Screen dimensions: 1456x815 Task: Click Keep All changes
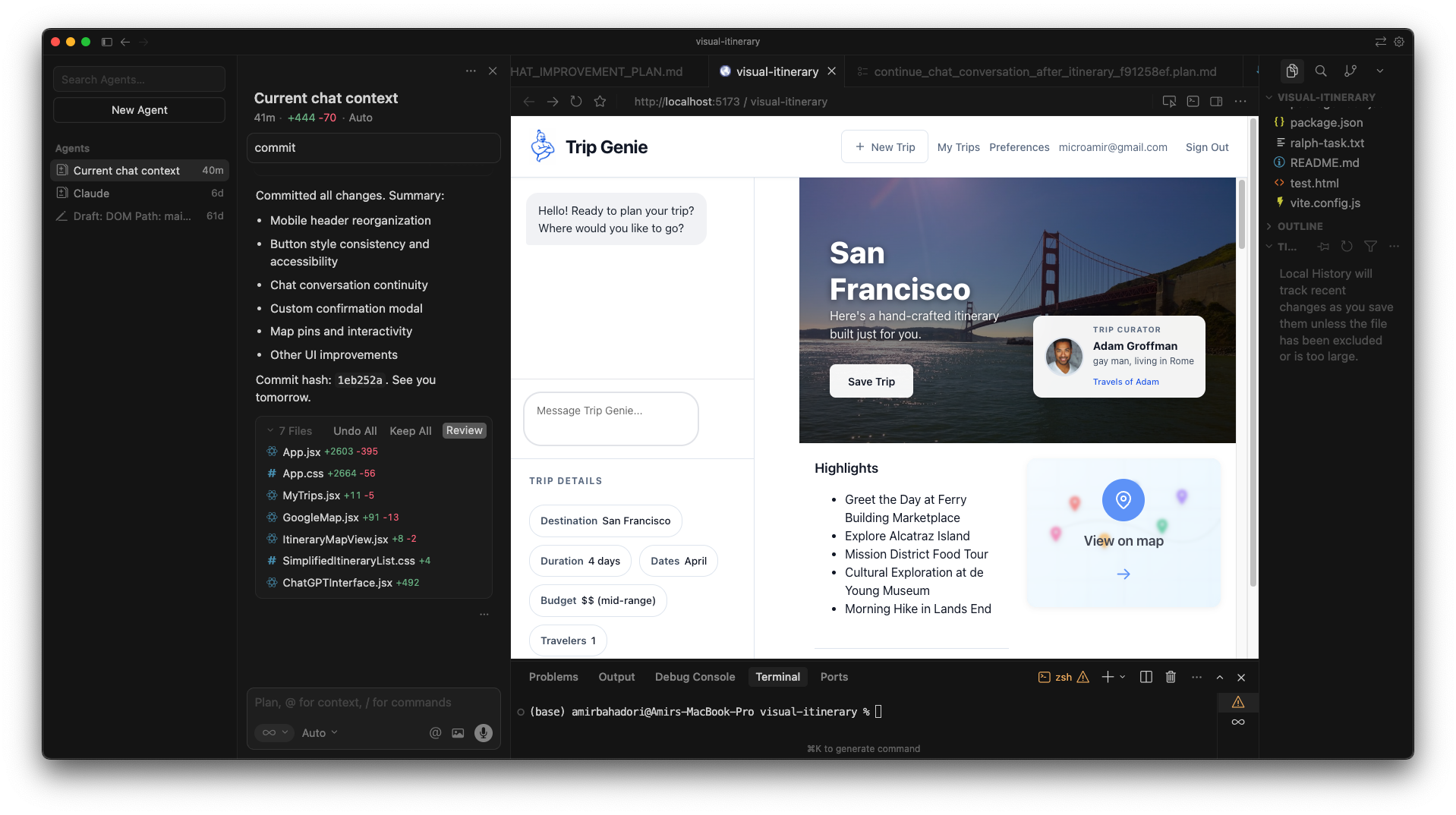[410, 430]
